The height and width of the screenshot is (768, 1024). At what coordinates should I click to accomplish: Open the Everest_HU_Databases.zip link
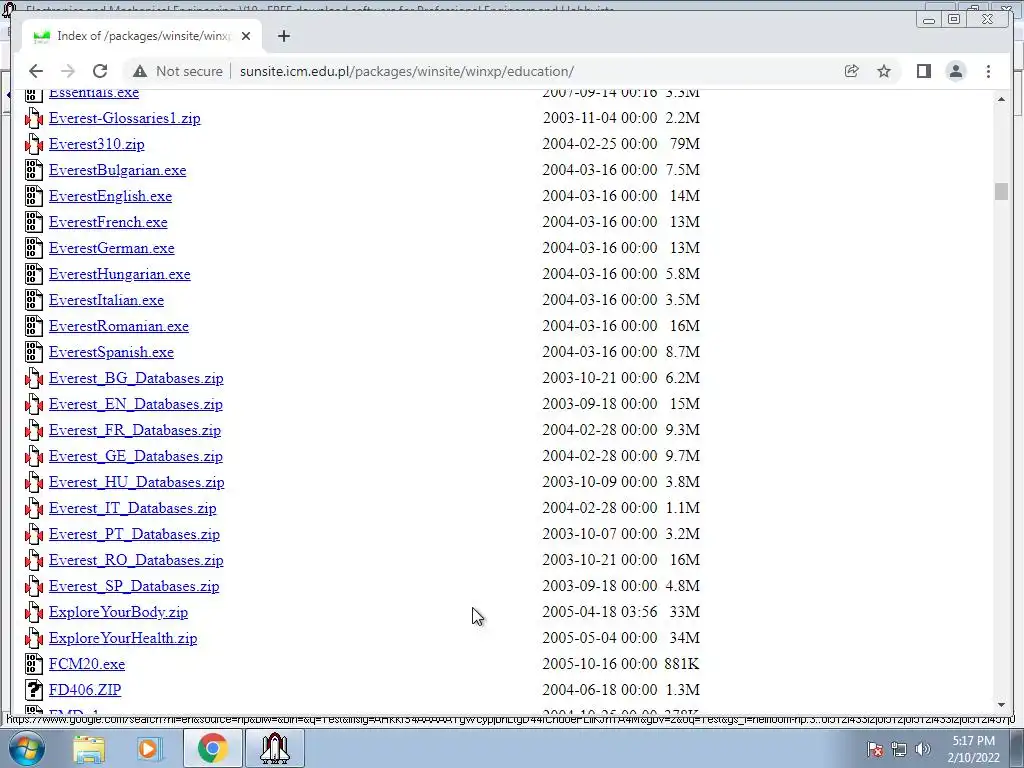136,482
